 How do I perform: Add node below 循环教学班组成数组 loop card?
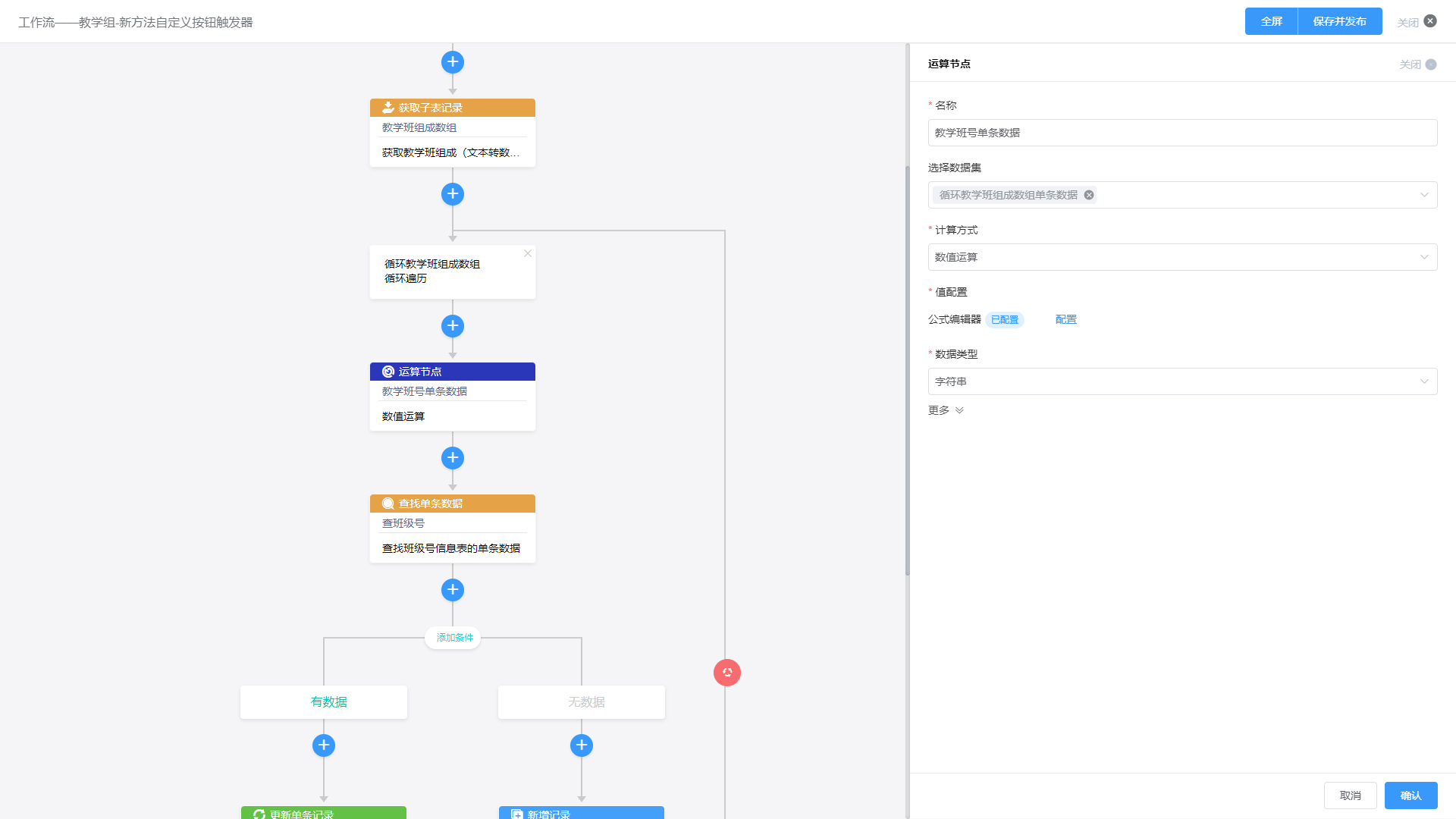coord(453,326)
